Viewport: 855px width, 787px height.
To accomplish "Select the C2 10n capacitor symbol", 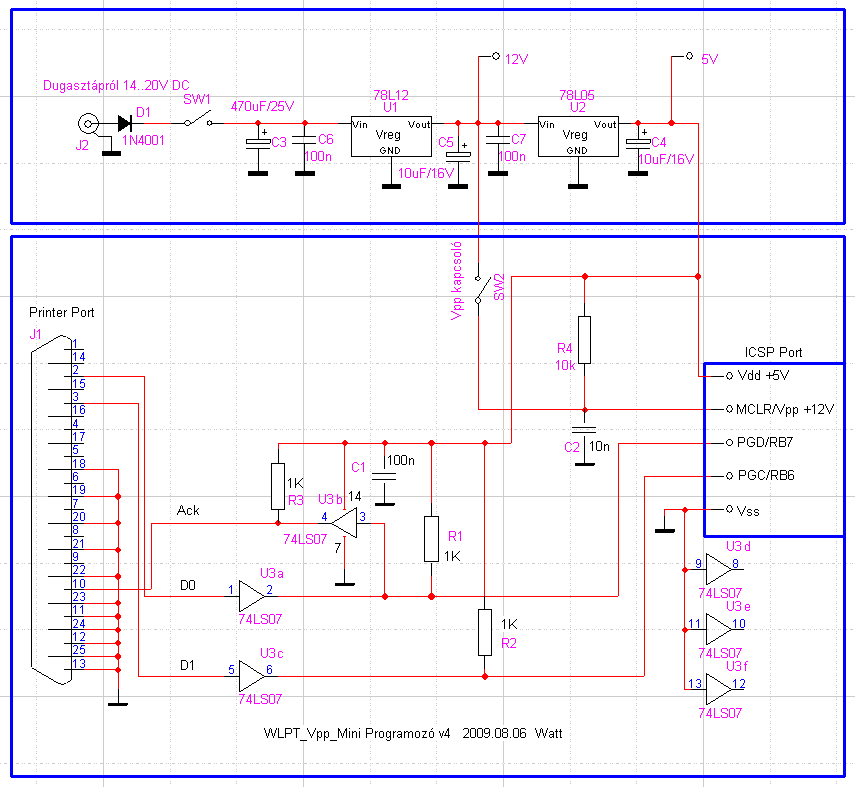I will coord(585,431).
